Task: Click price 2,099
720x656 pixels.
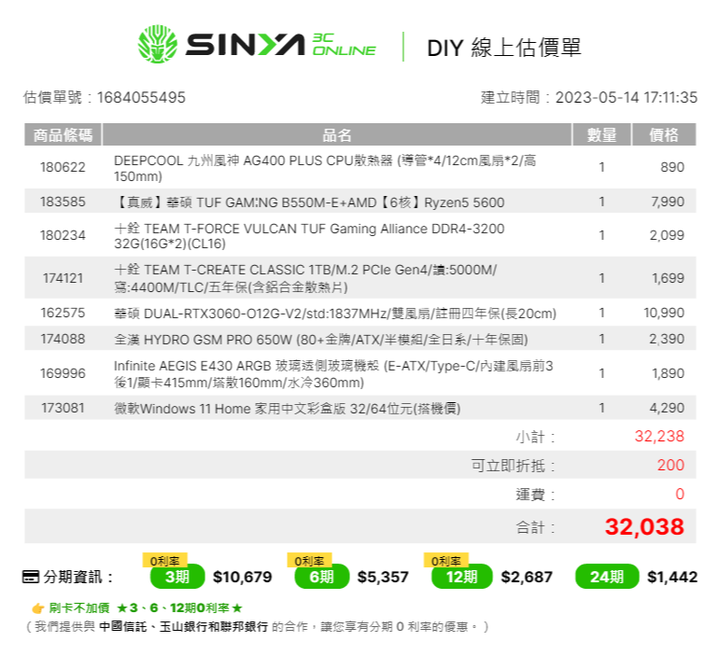Action: (x=667, y=235)
